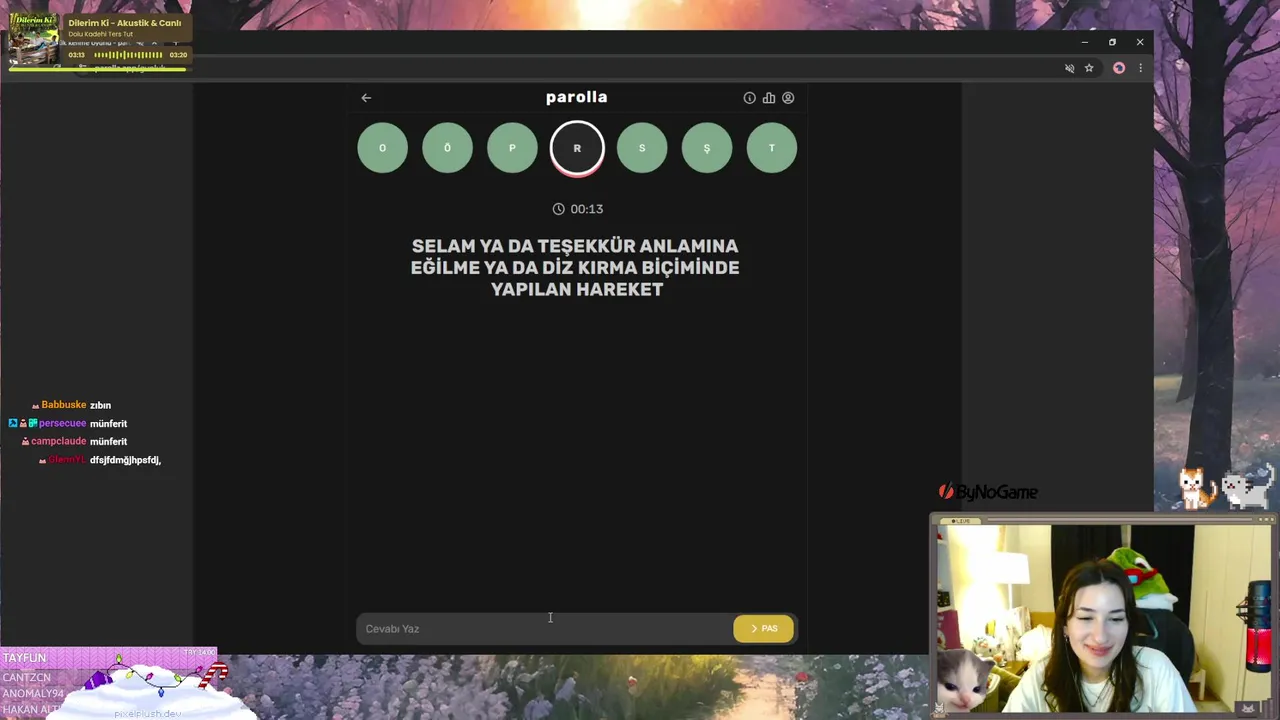Screen dimensions: 1280x720
Task: Click the muted site sound icon
Action: [x=1069, y=68]
